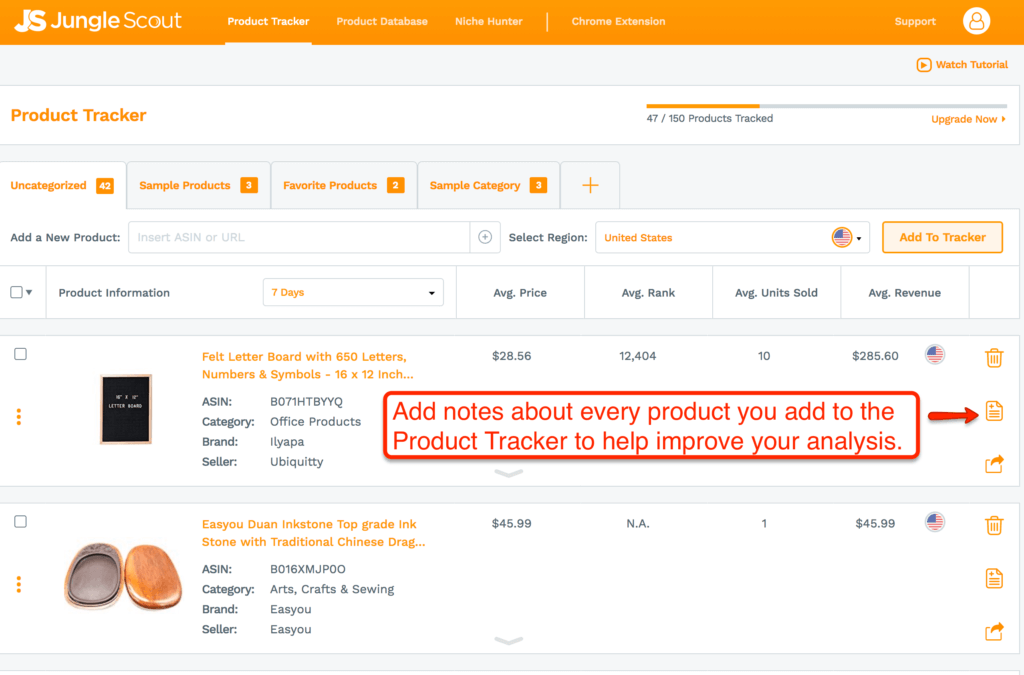
Task: Click the Watch Tutorial link text
Action: [972, 65]
